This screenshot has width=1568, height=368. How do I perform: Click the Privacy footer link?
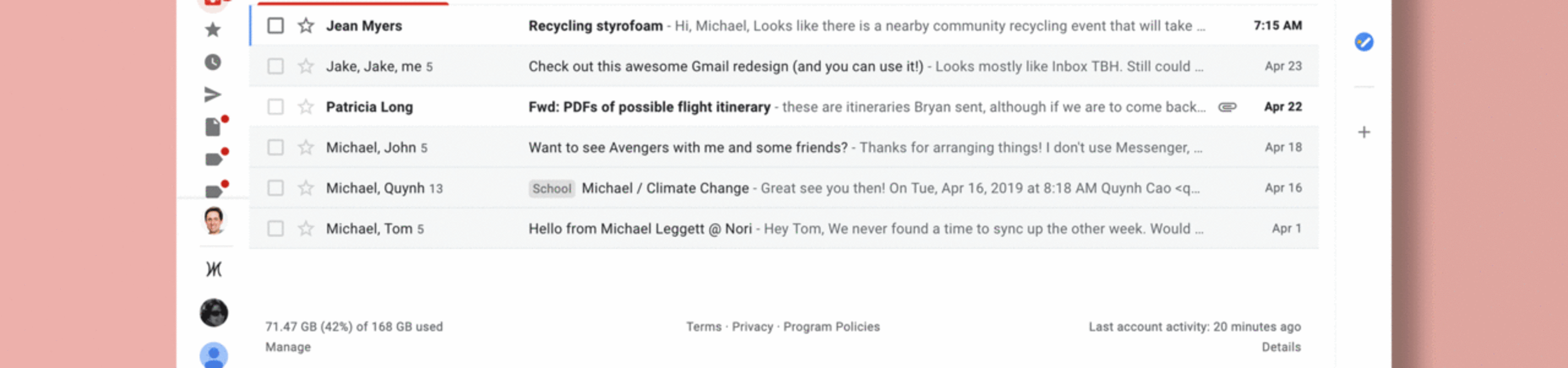pyautogui.click(x=752, y=327)
